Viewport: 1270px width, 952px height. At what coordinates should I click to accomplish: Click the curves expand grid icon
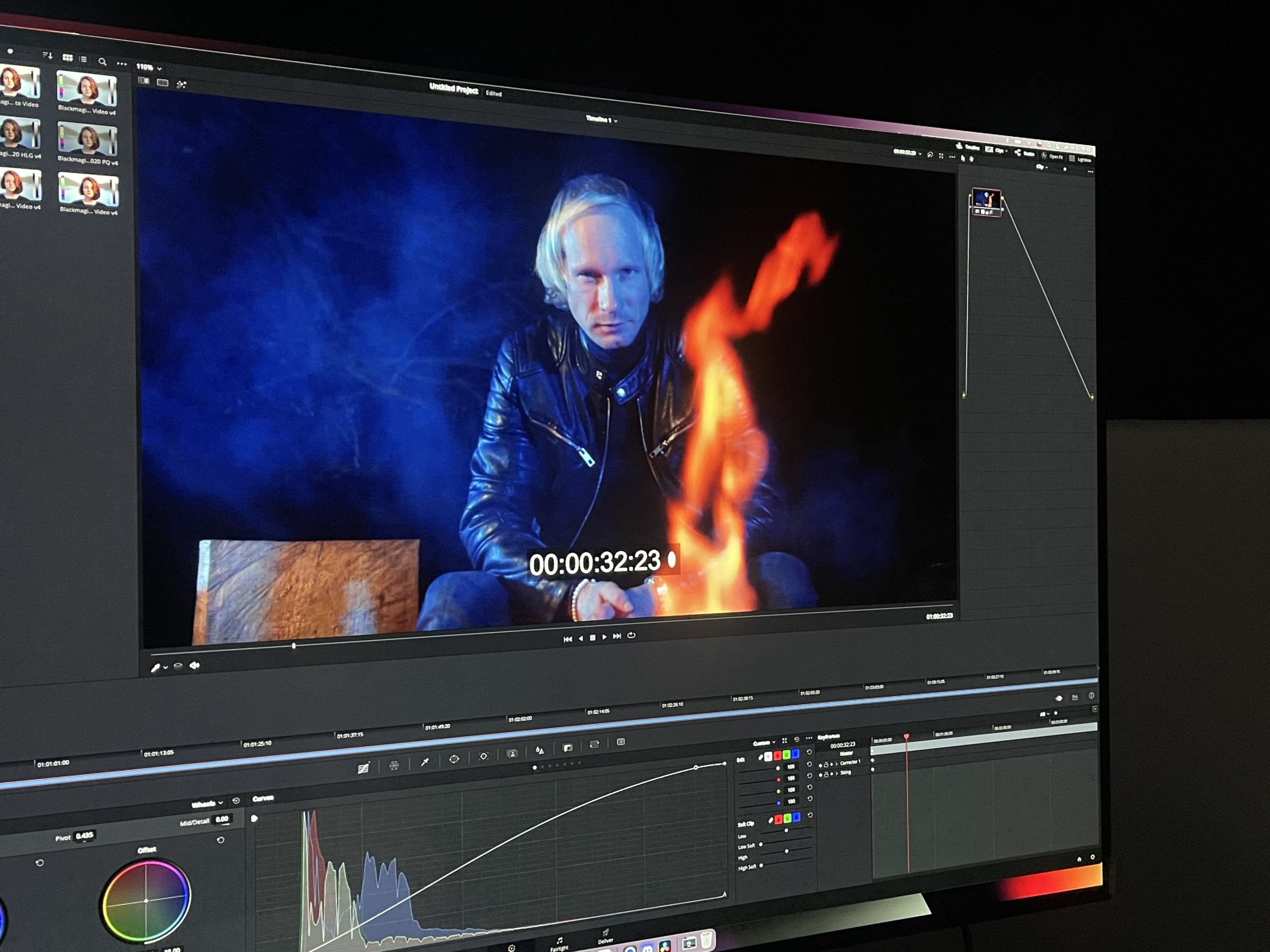coord(784,741)
